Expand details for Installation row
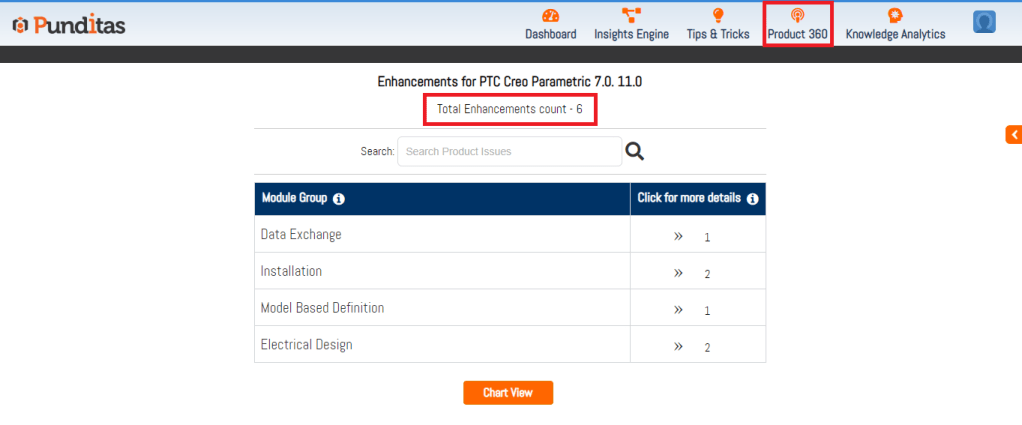Screen dimensions: 1022x425 678,272
